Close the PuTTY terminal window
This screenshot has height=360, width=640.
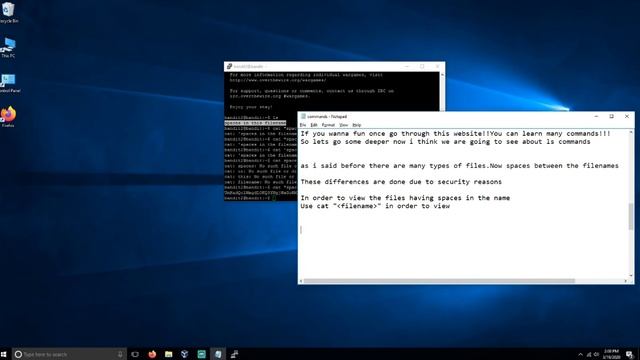437,66
